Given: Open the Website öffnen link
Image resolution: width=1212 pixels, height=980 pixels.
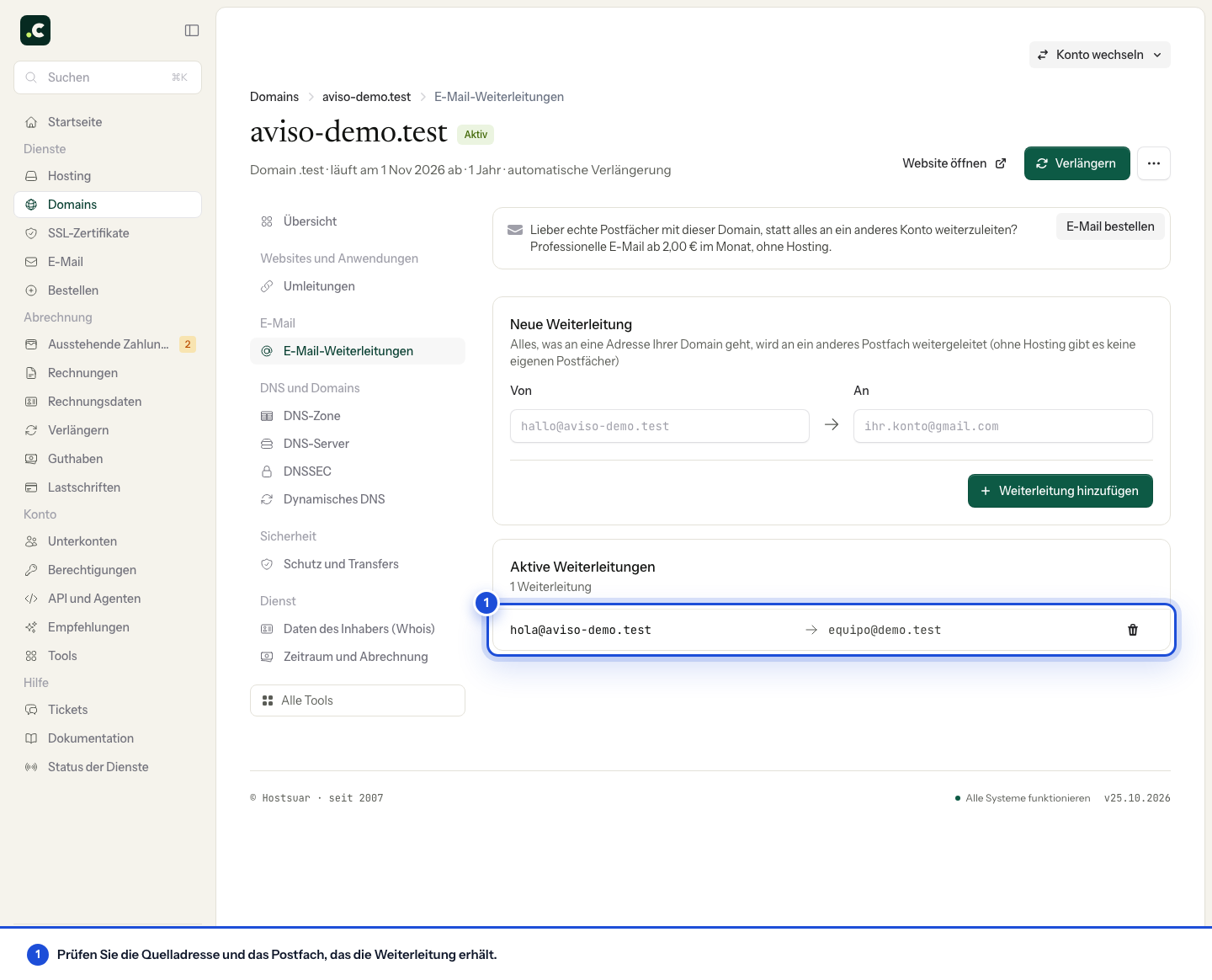Looking at the screenshot, I should pos(954,163).
